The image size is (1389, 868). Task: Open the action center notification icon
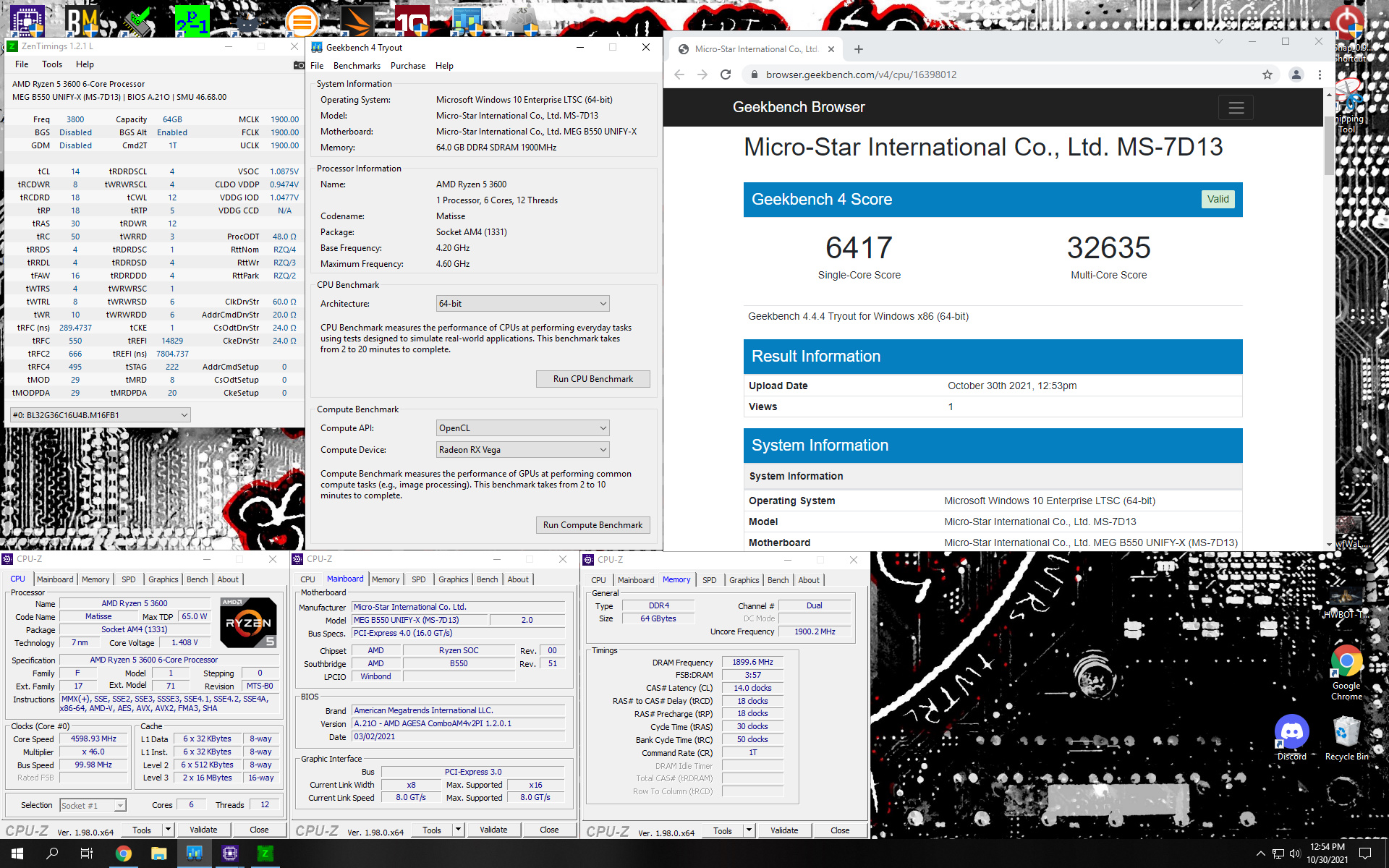coord(1365,854)
